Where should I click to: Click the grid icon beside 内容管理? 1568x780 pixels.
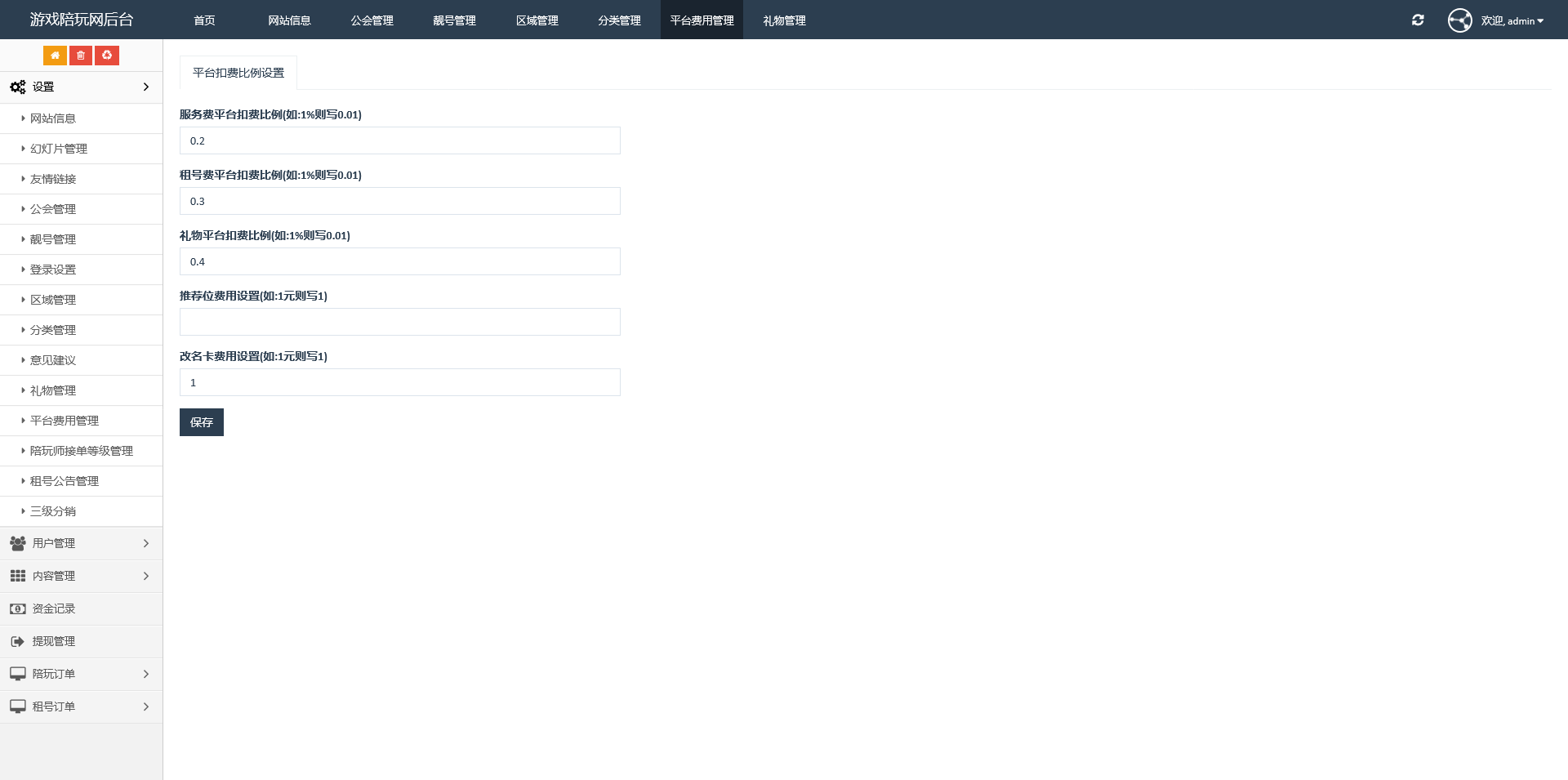coord(18,576)
